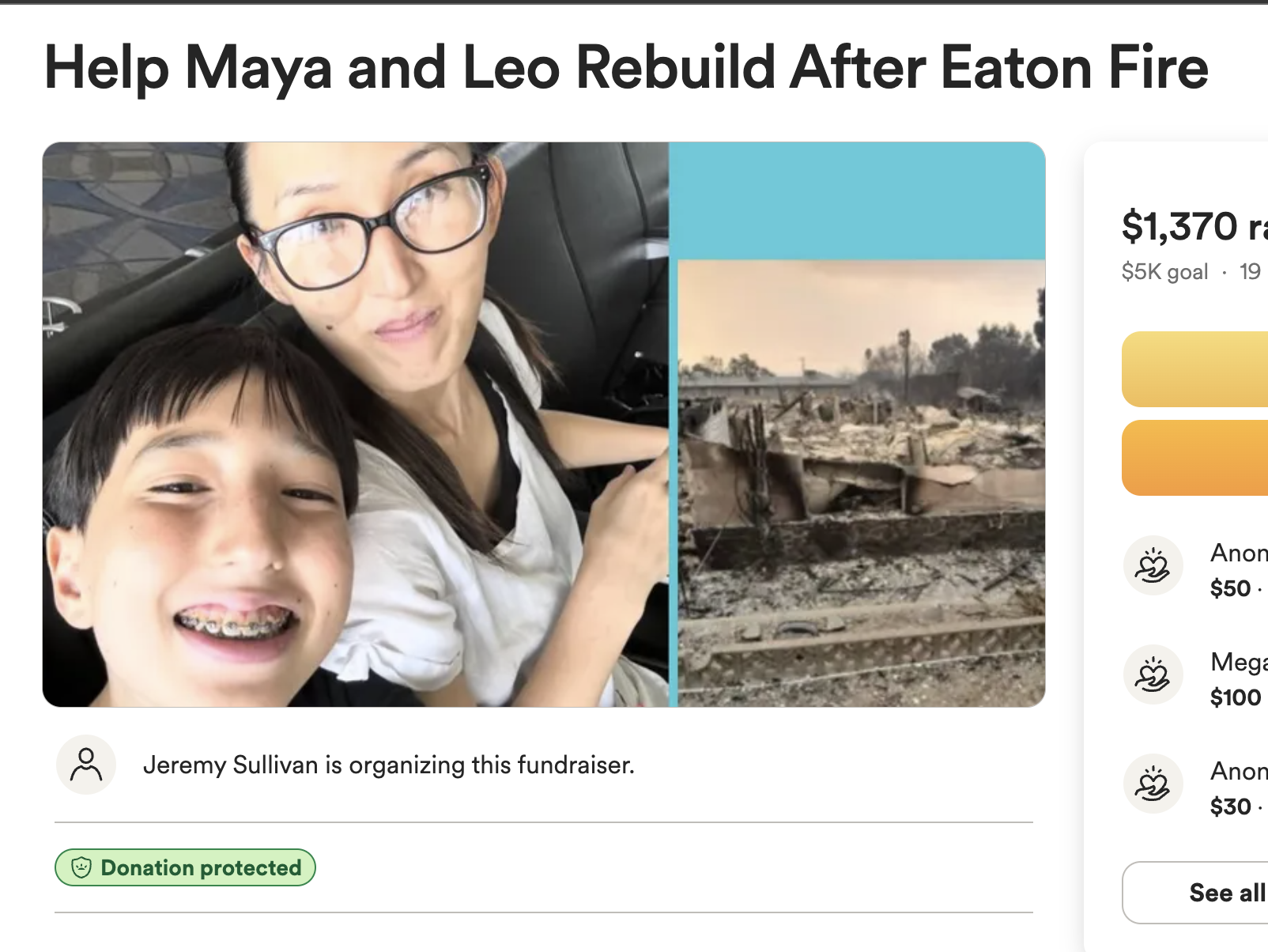This screenshot has height=952, width=1268.
Task: Click the organizer profile avatar icon
Action: click(85, 765)
